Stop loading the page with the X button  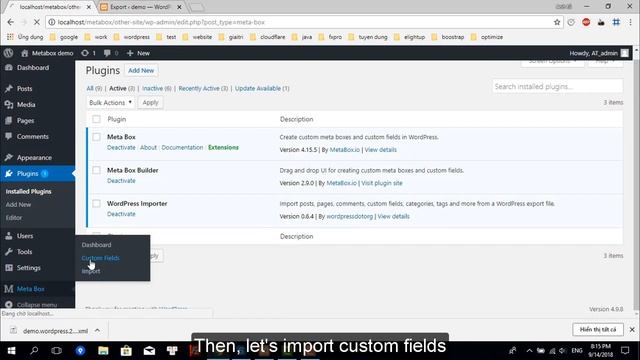pos(36,22)
